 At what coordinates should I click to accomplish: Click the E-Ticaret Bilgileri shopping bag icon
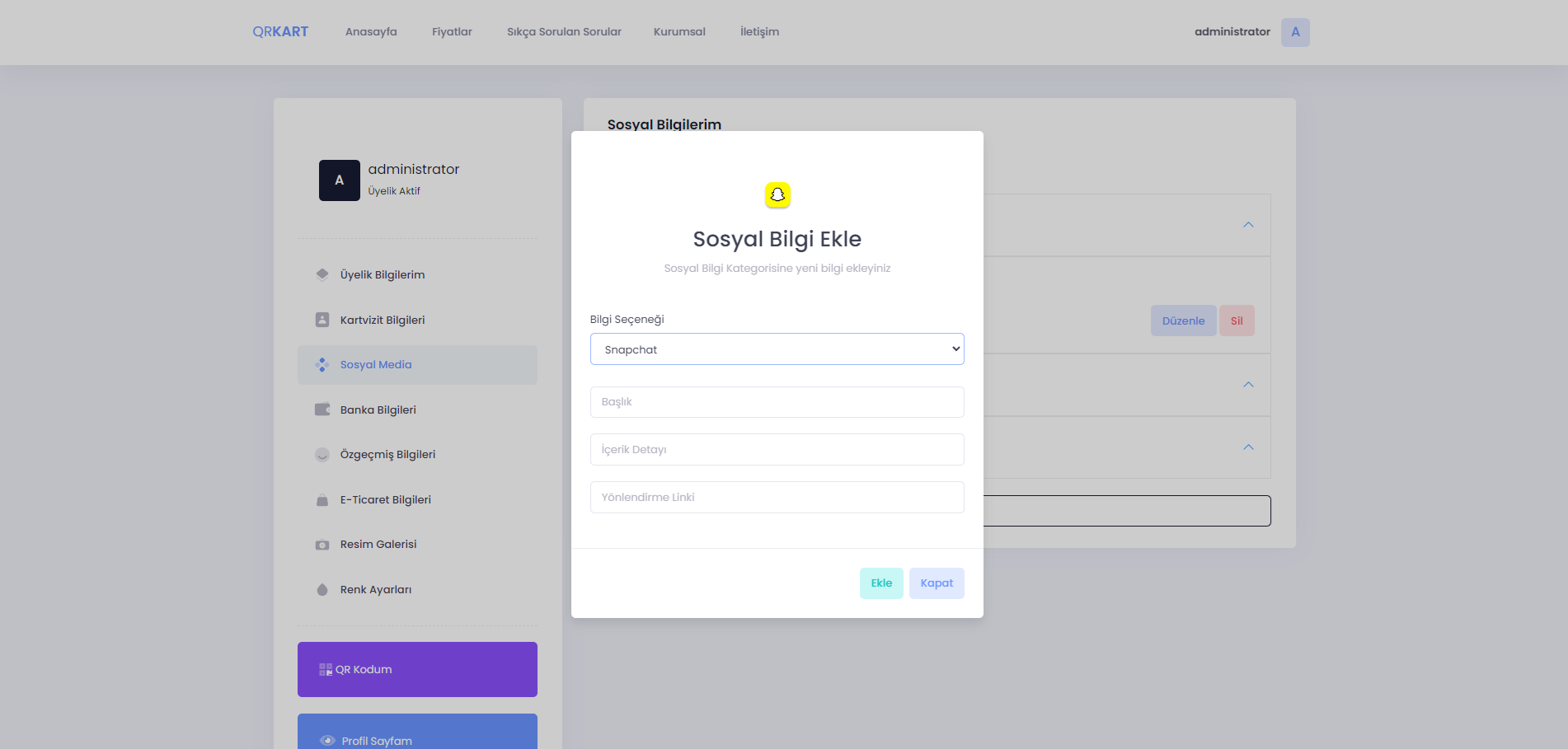click(x=322, y=500)
